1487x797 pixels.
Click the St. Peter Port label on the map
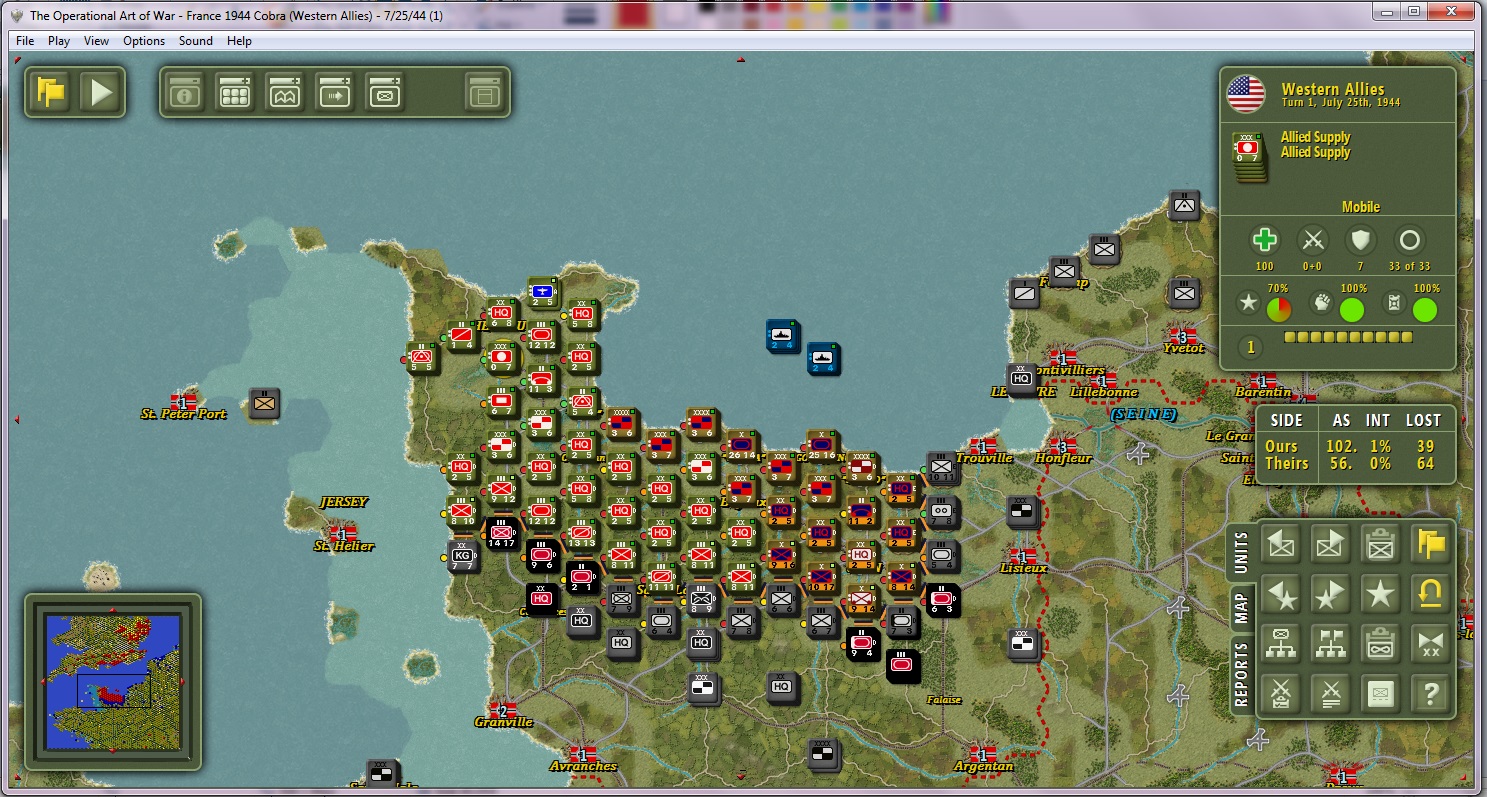183,414
